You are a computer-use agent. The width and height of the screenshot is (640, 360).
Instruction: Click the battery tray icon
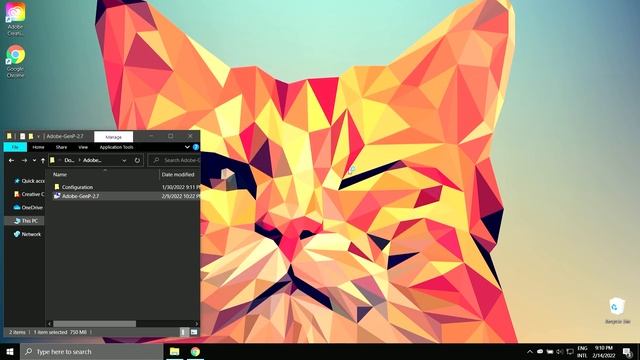point(550,351)
